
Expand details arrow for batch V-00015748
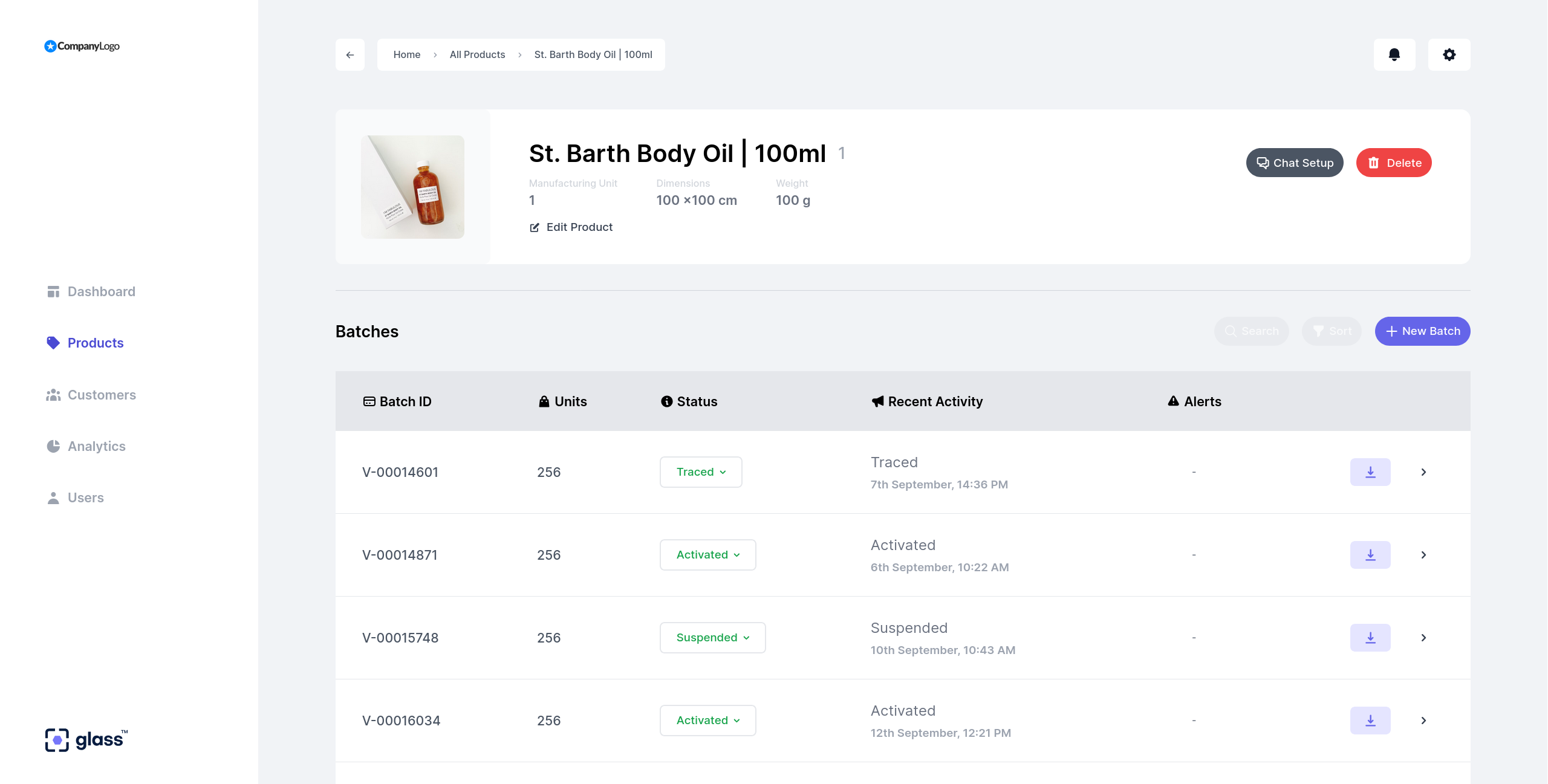[x=1424, y=638]
